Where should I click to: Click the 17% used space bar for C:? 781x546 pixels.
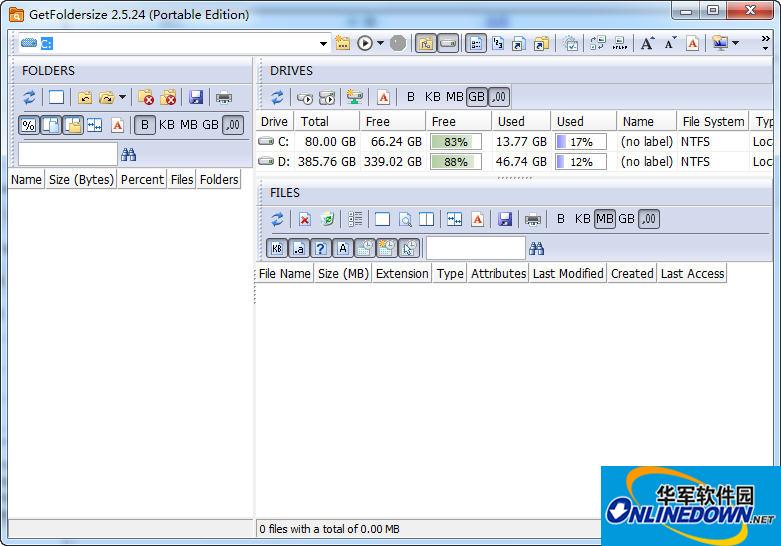click(x=581, y=142)
